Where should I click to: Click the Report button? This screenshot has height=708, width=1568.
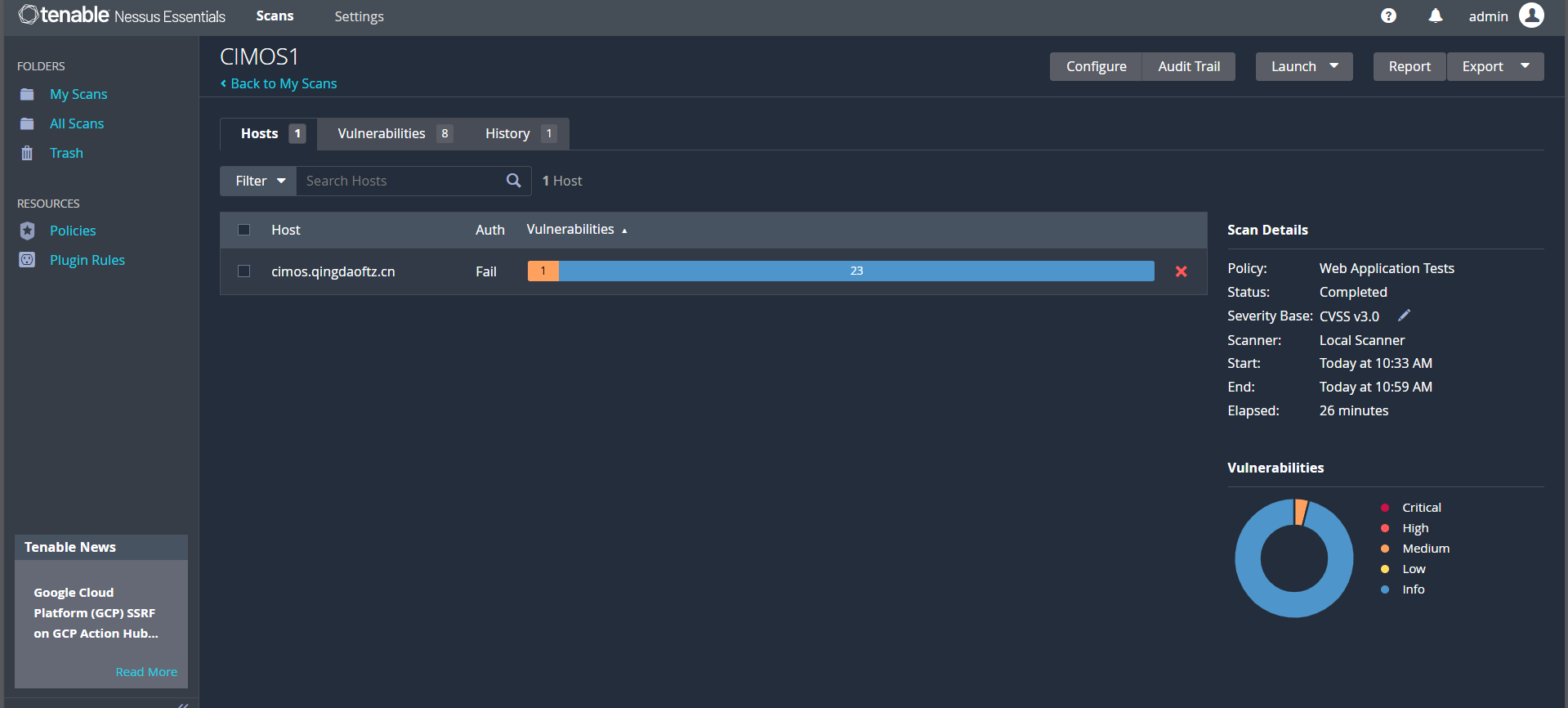pos(1409,66)
